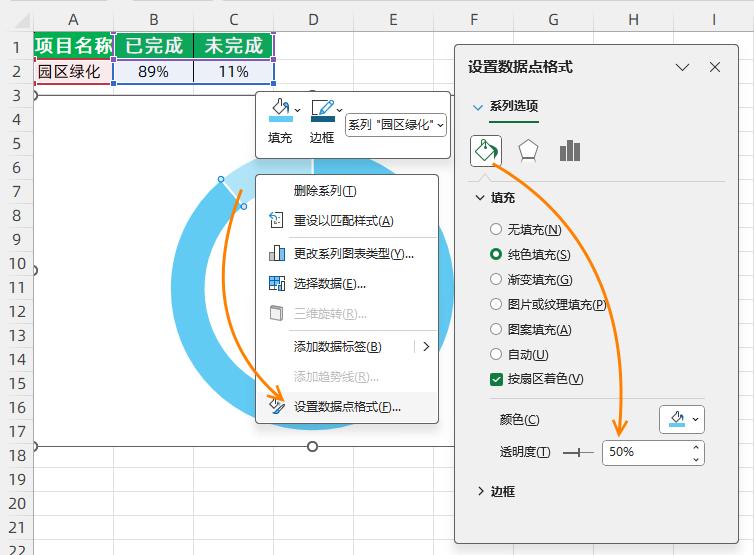Click the 选择数据 table icon
Viewport: 754px width, 555px height.
click(277, 284)
